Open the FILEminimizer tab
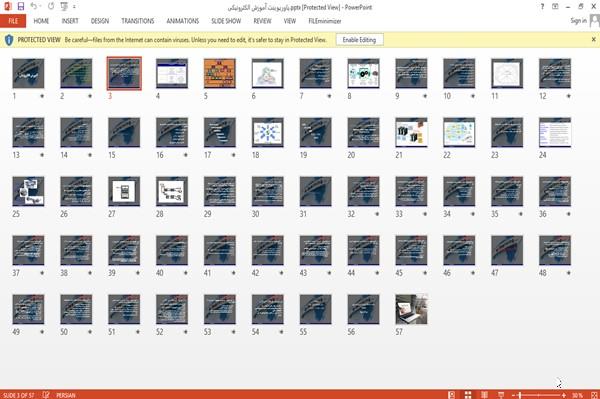This screenshot has height=399, width=600. pos(325,21)
